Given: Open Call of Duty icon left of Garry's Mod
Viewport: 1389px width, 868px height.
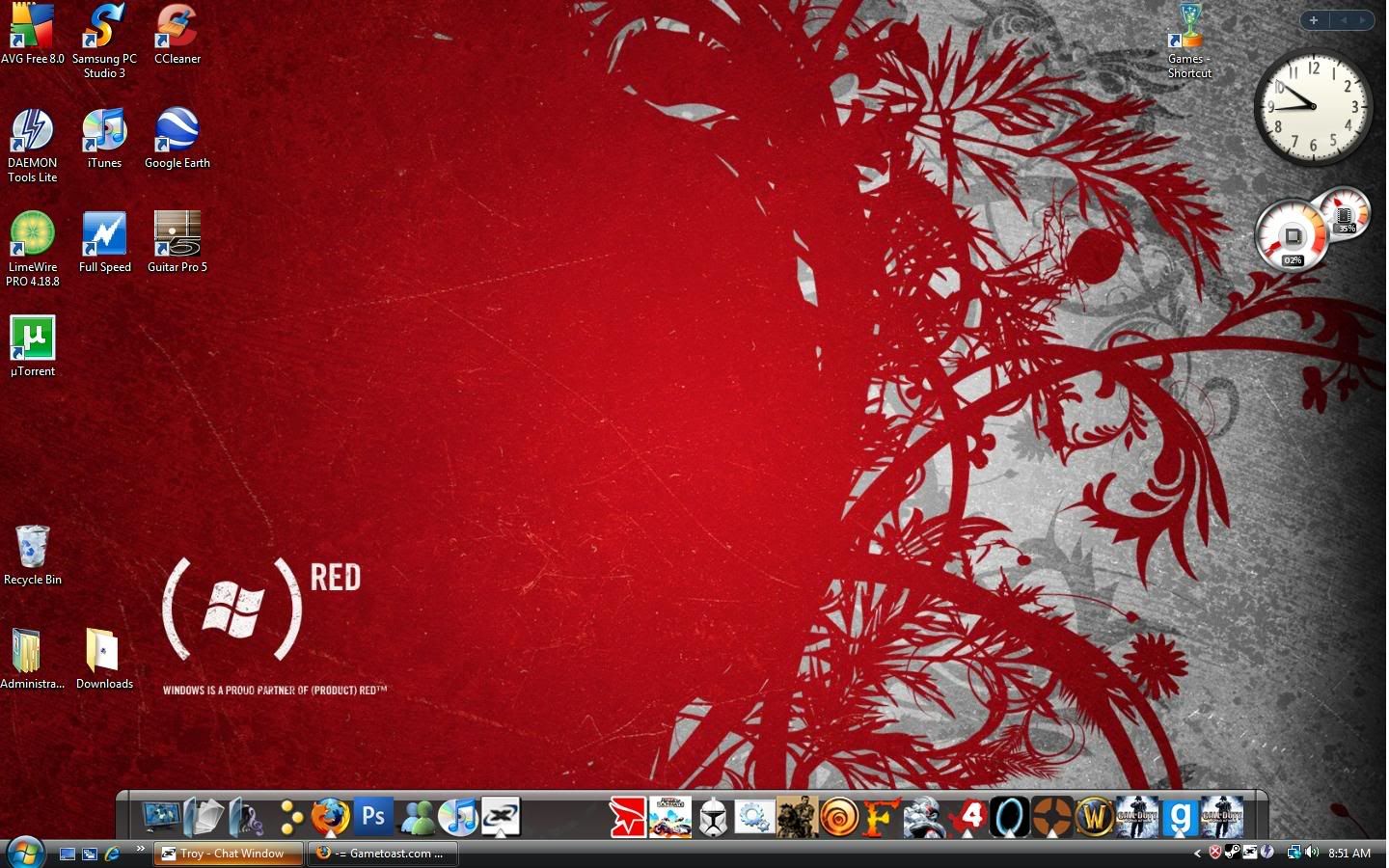Looking at the screenshot, I should click(1136, 818).
